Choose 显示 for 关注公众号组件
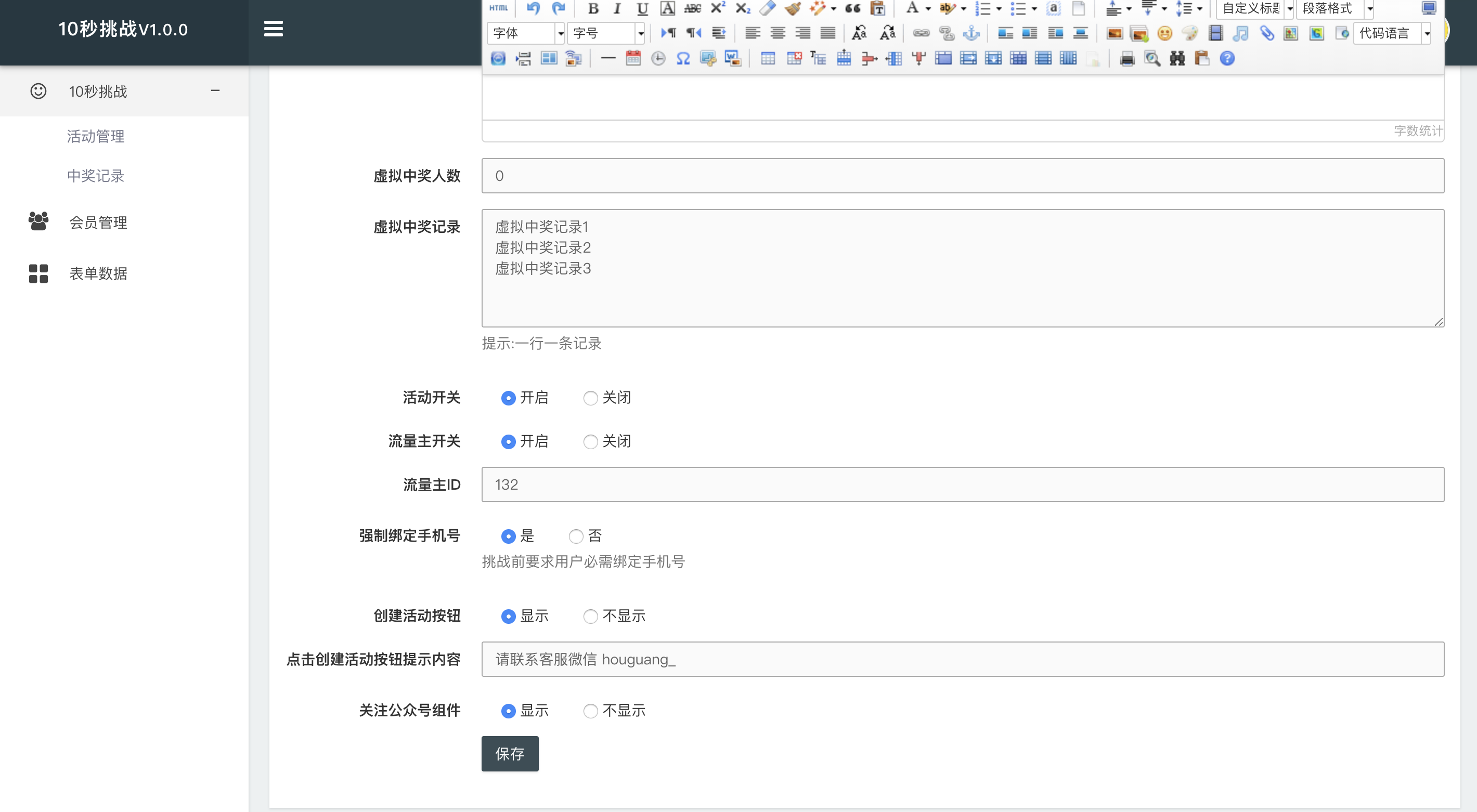1477x812 pixels. 508,711
